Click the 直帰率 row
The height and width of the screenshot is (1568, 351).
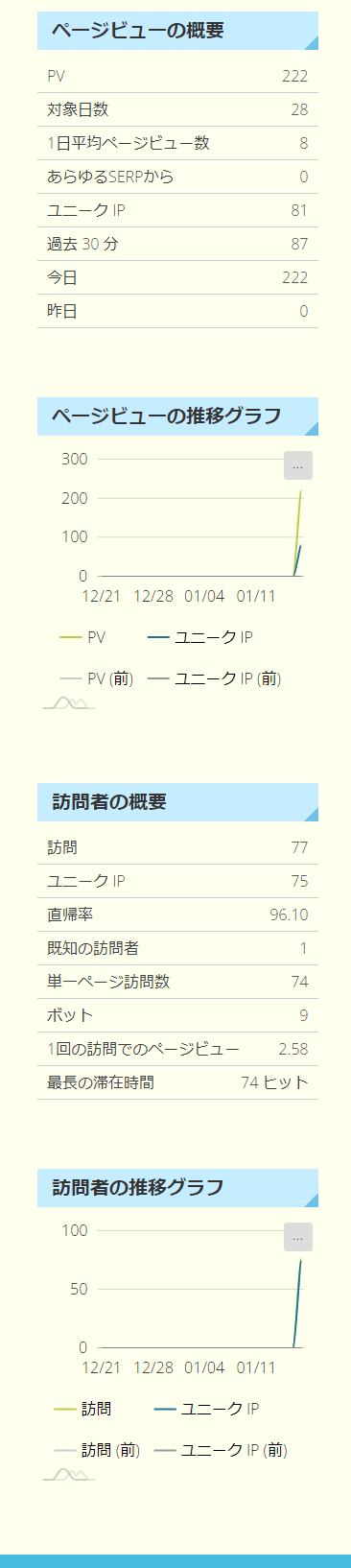click(x=177, y=915)
